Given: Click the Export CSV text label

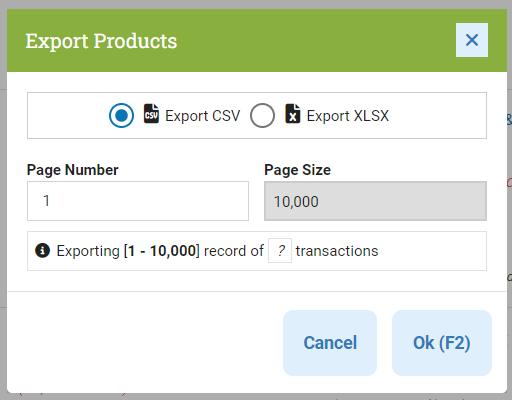Looking at the screenshot, I should tap(203, 116).
